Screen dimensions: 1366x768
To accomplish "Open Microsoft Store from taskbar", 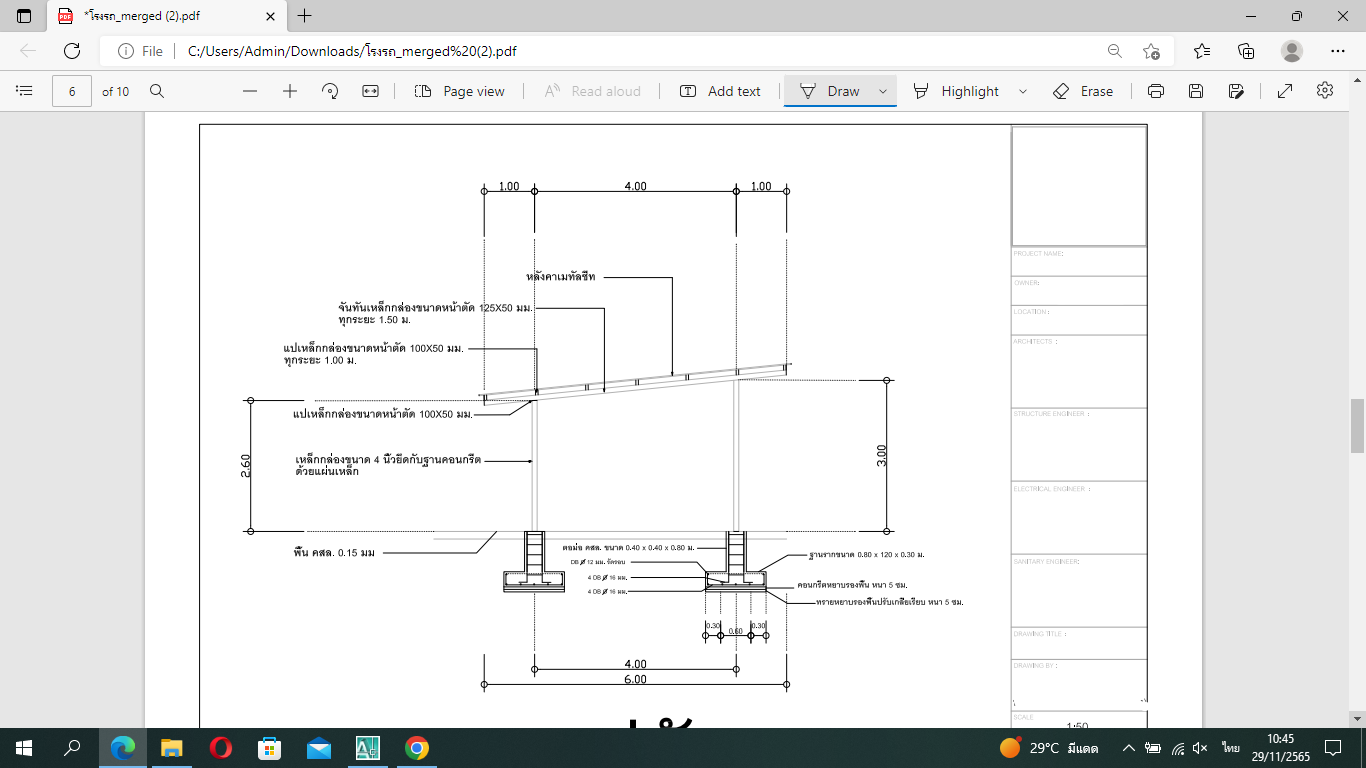I will pyautogui.click(x=270, y=748).
